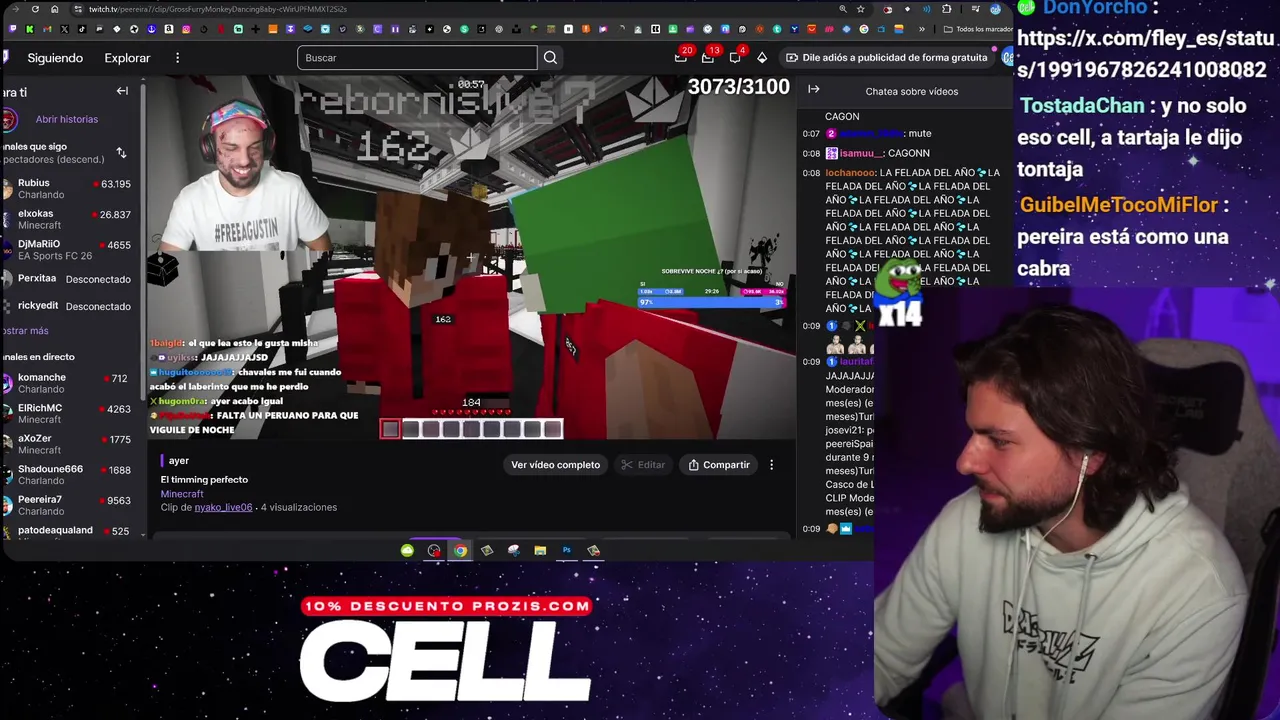This screenshot has width=1280, height=720.
Task: Click isamuu__ username in chat replay
Action: pyautogui.click(x=863, y=153)
